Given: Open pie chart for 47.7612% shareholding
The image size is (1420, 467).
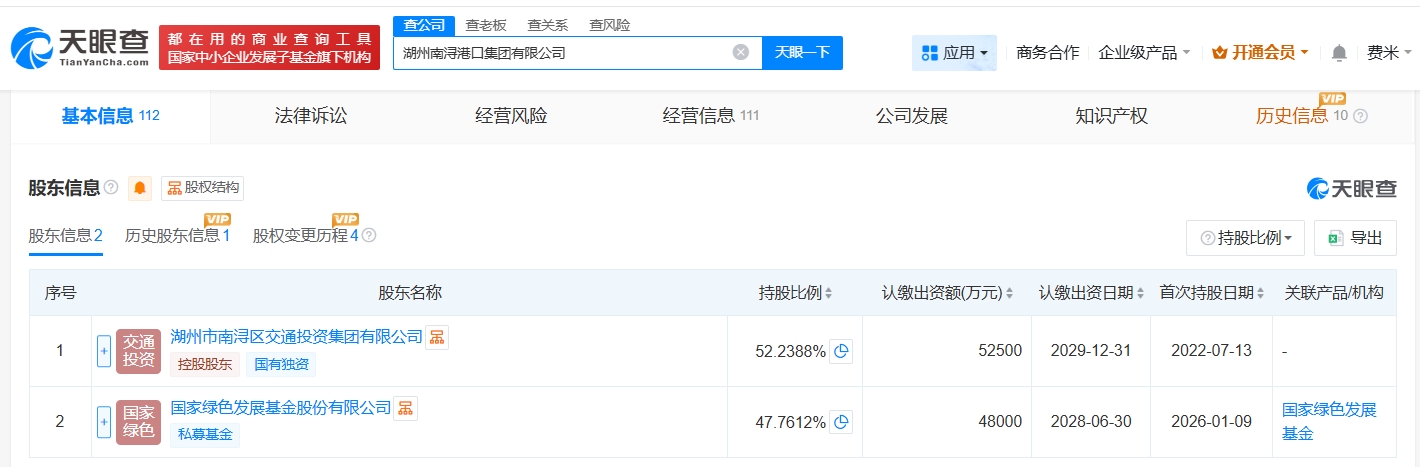Looking at the screenshot, I should tap(841, 422).
